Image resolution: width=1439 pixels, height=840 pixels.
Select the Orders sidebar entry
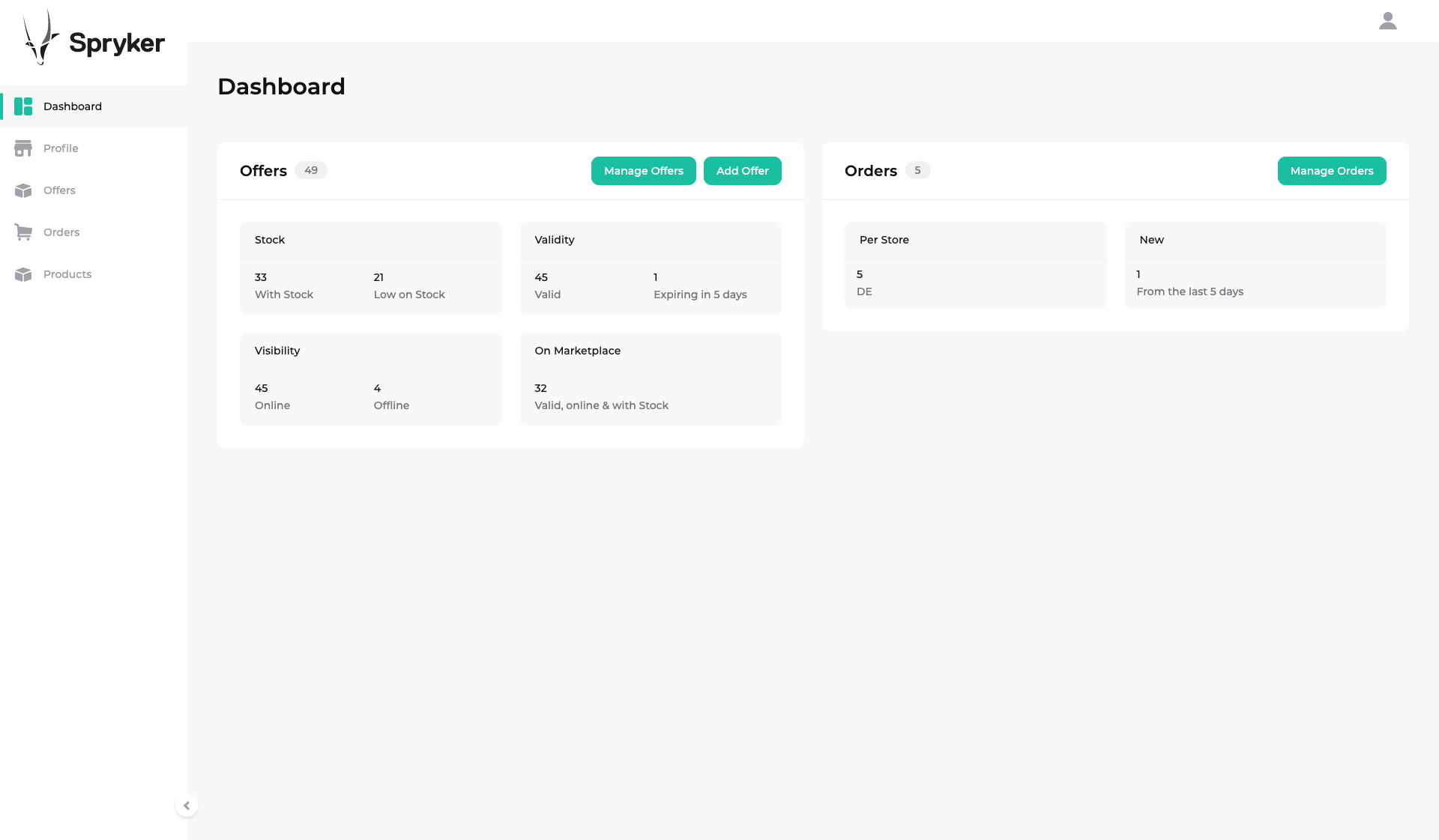[61, 232]
